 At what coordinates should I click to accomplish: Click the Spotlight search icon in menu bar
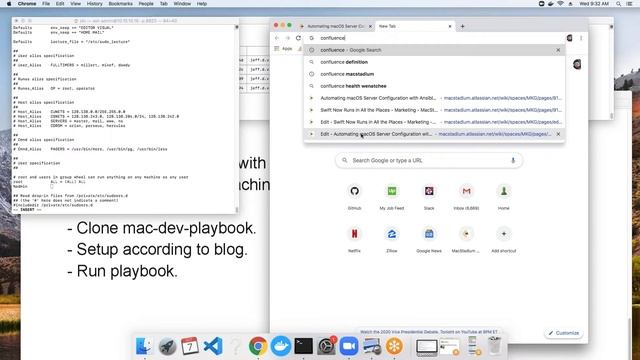618,4
